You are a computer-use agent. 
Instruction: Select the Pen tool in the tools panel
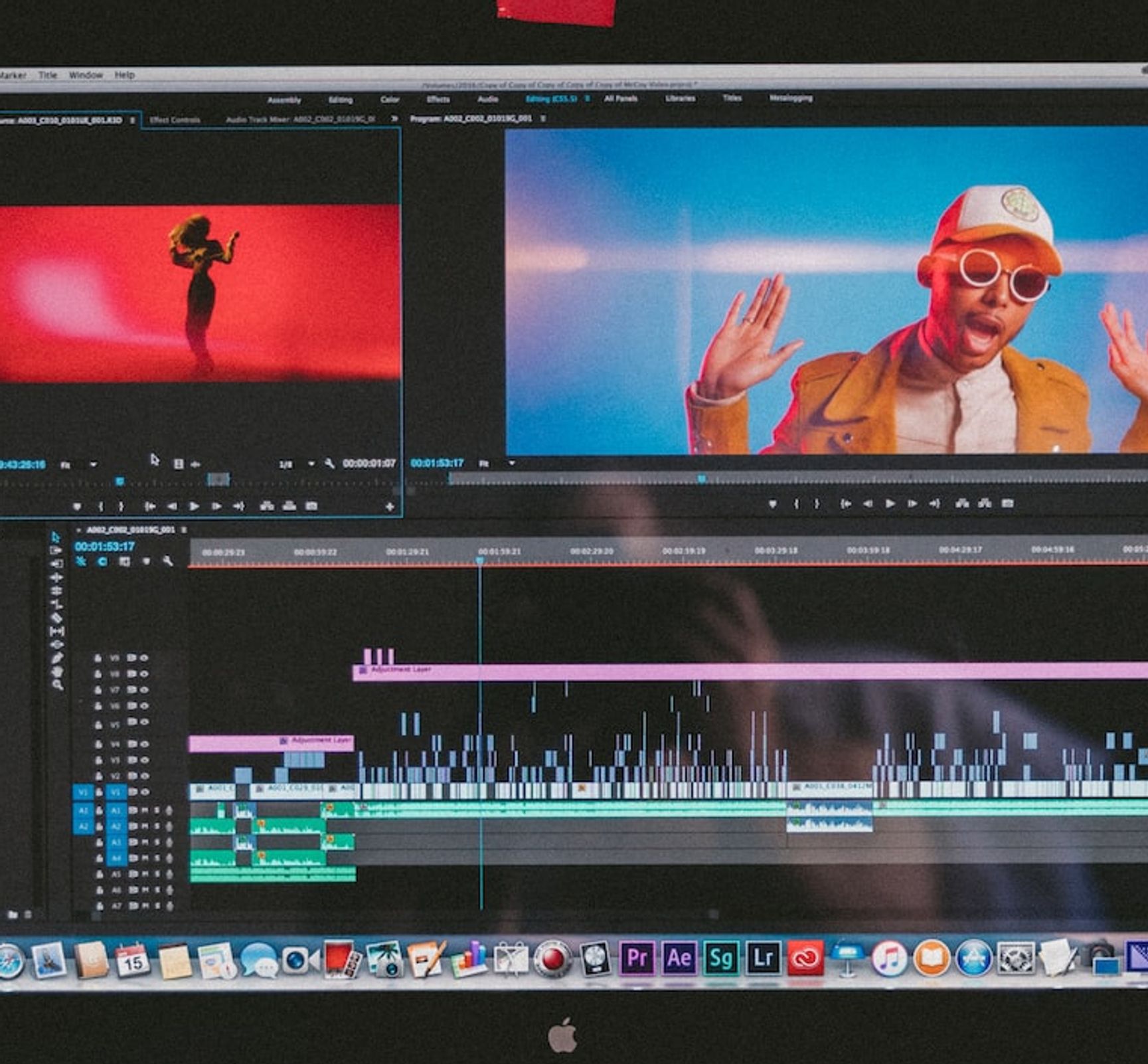pyautogui.click(x=56, y=658)
